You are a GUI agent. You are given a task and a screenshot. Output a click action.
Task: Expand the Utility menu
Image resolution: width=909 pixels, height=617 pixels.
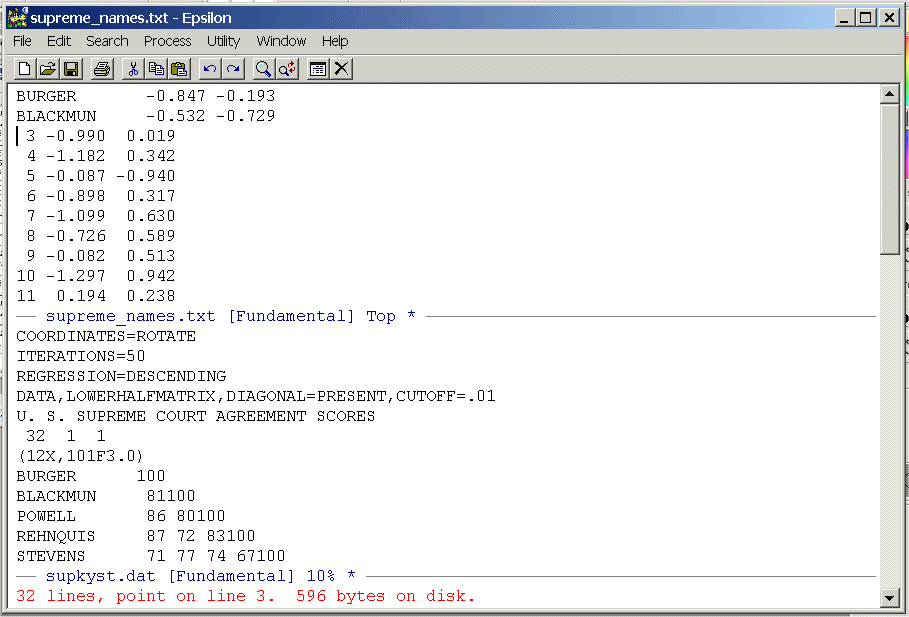223,41
